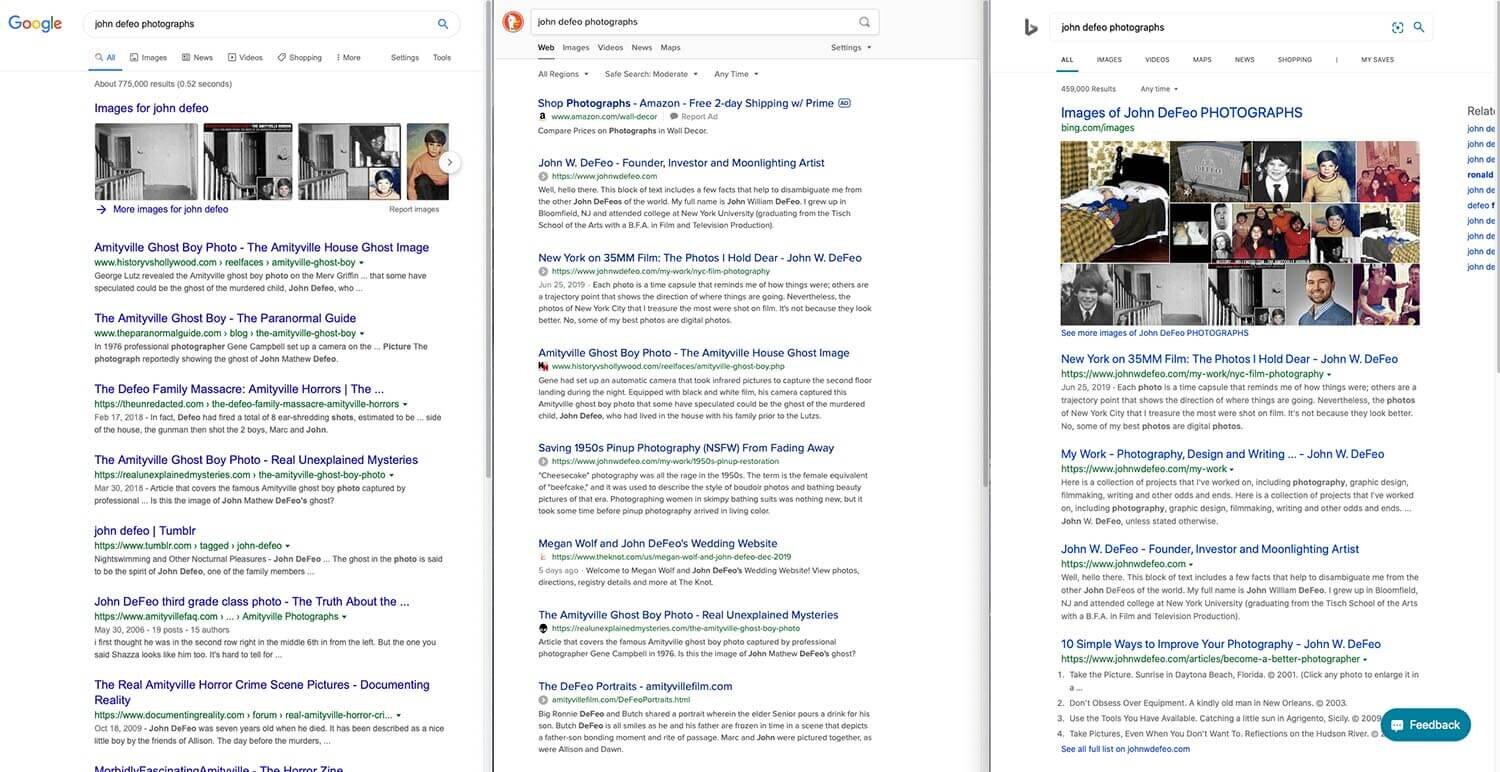Click Bing's visual search camera icon
The width and height of the screenshot is (1500, 772).
(x=1398, y=27)
